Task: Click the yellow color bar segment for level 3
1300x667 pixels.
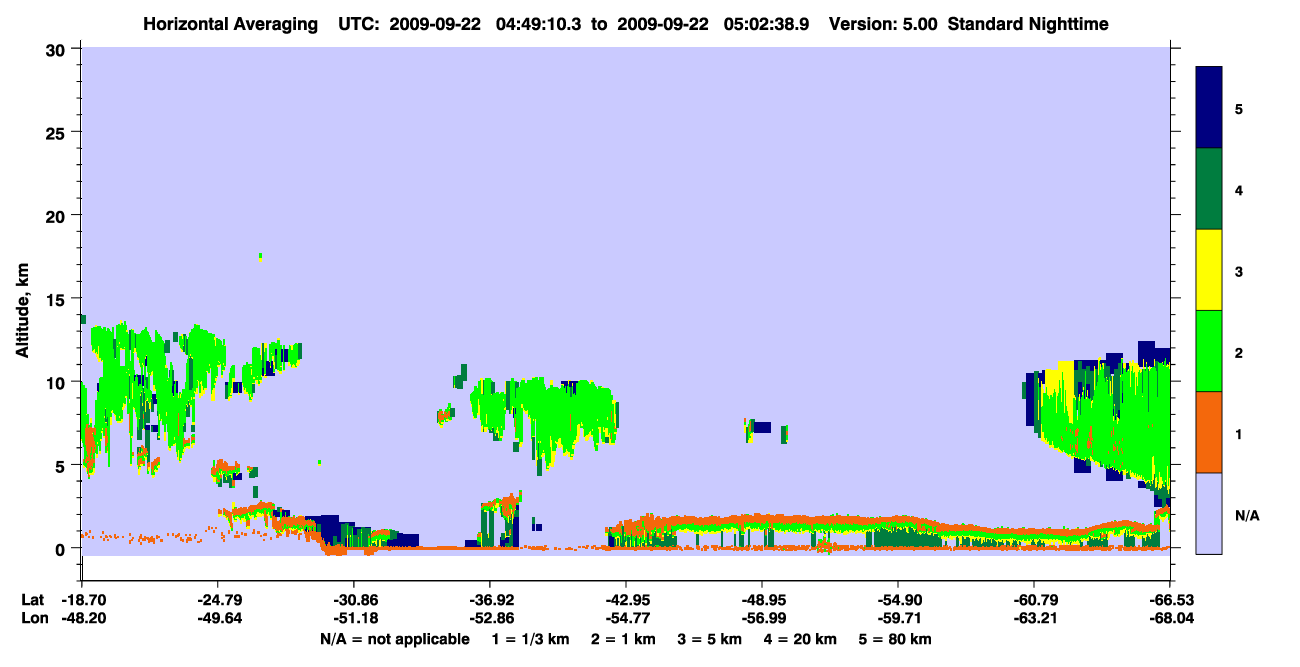Action: click(x=1209, y=270)
